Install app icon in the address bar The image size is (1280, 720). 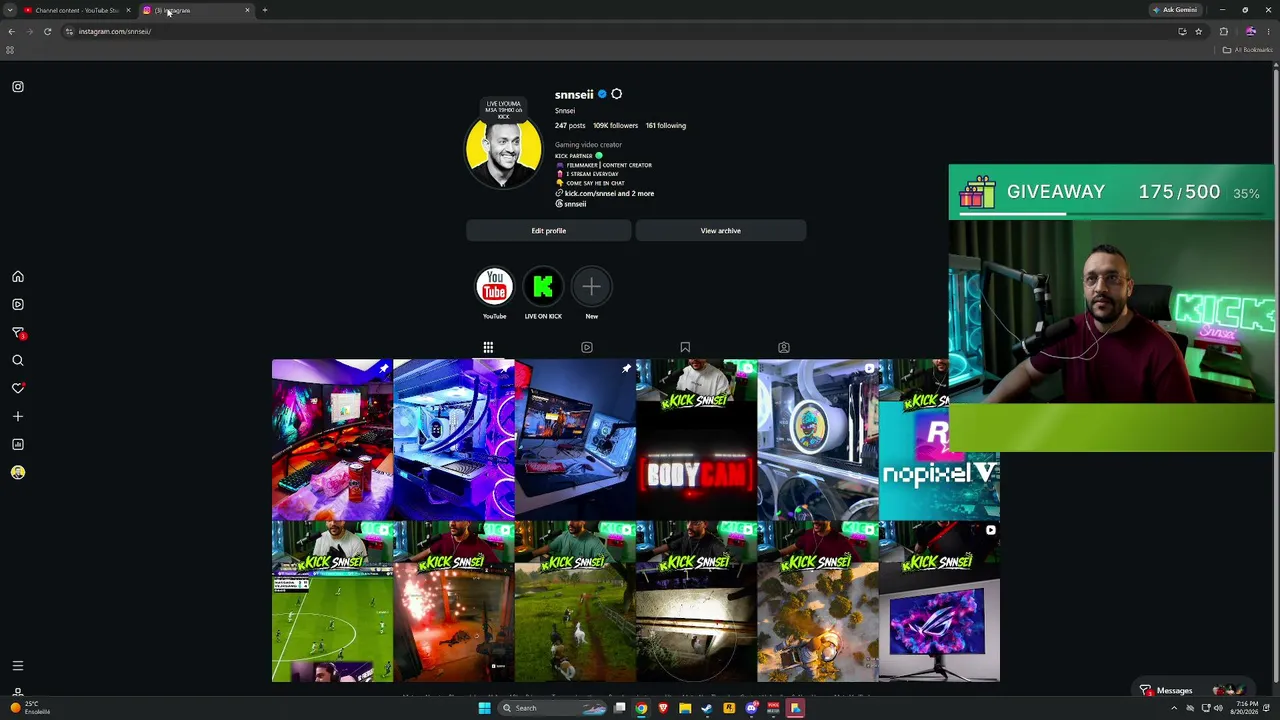coord(1182,32)
